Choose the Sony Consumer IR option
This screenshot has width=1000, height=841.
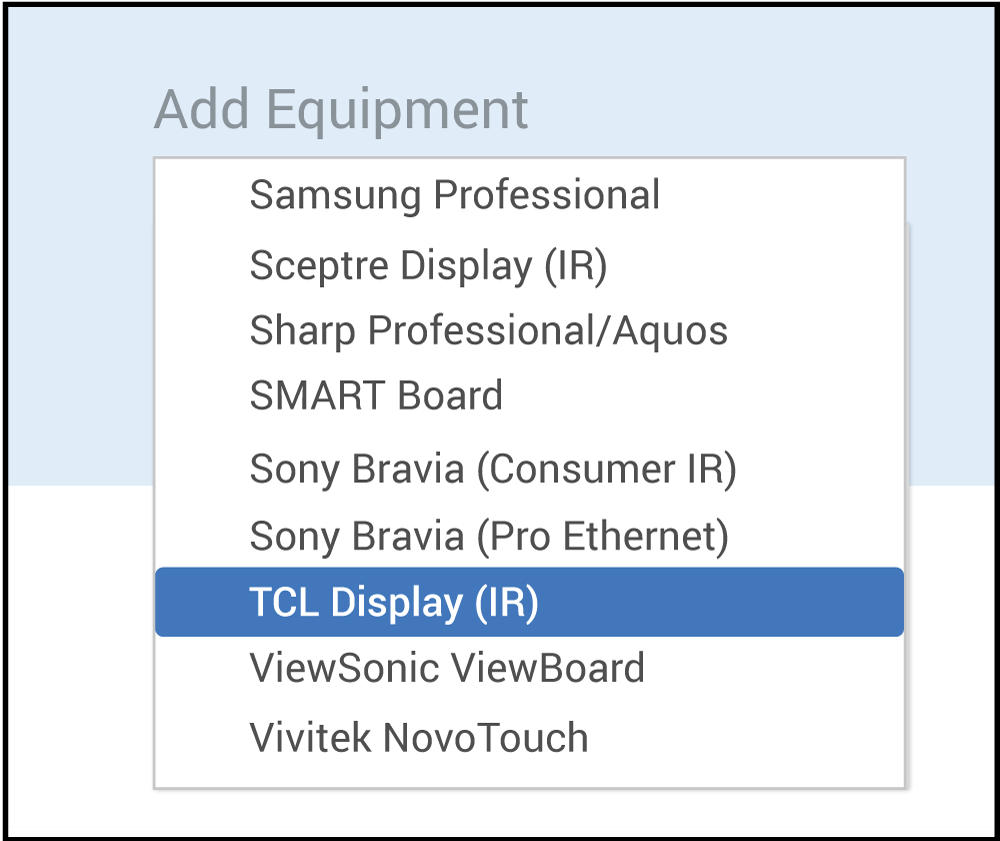click(493, 469)
